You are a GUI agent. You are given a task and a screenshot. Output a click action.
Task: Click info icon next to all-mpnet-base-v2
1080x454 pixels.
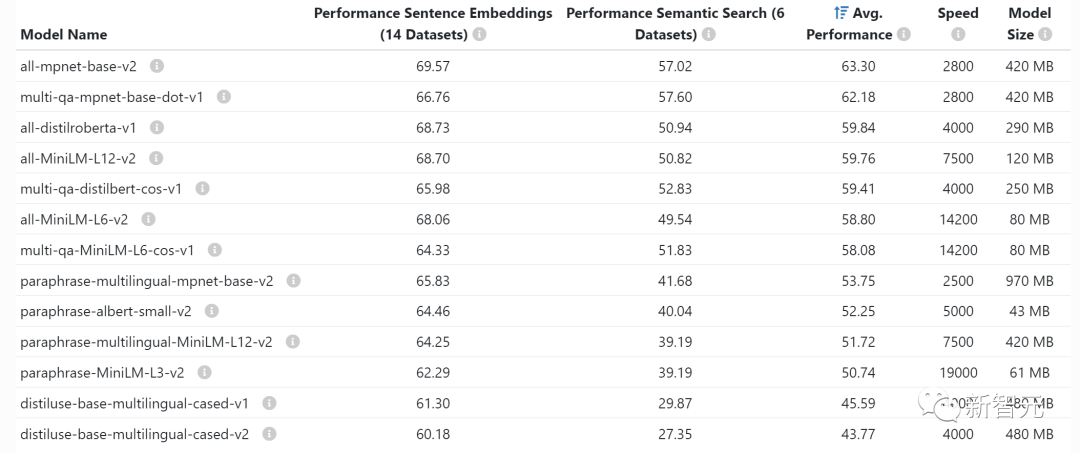click(x=157, y=66)
